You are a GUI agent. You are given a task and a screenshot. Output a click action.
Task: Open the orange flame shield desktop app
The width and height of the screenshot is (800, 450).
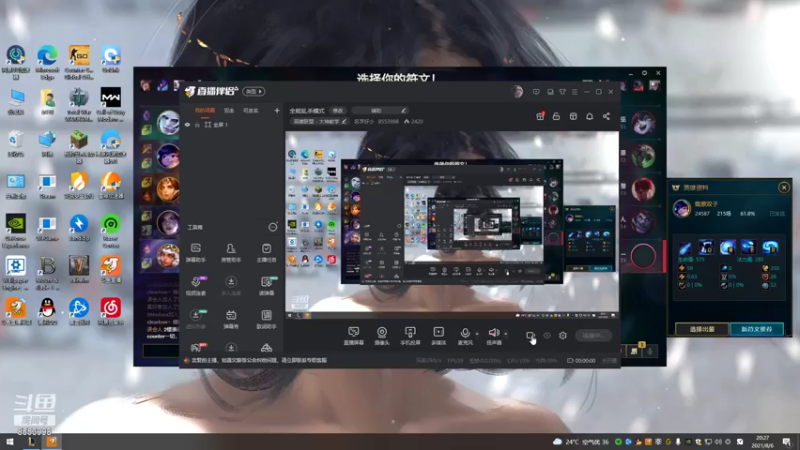(79, 181)
